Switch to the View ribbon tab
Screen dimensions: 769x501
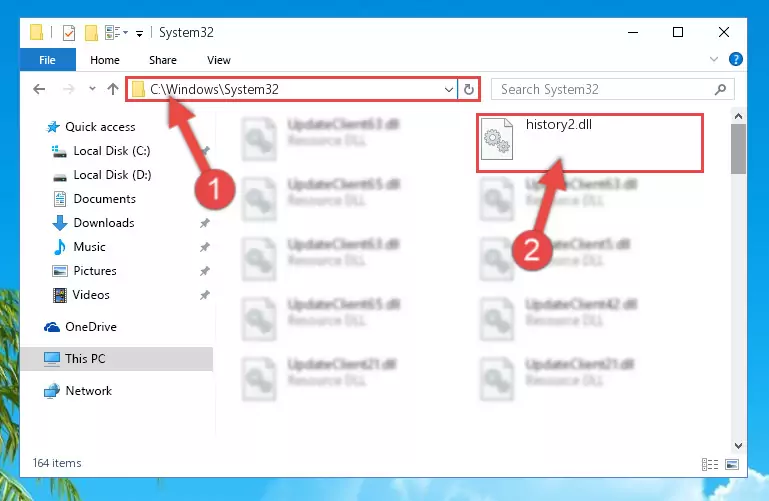pyautogui.click(x=219, y=60)
